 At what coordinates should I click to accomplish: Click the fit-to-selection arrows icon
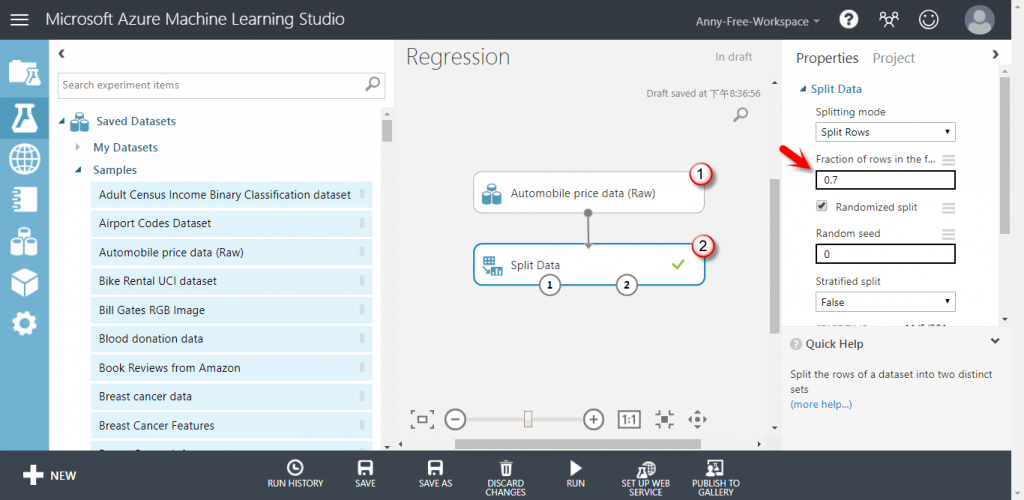664,419
